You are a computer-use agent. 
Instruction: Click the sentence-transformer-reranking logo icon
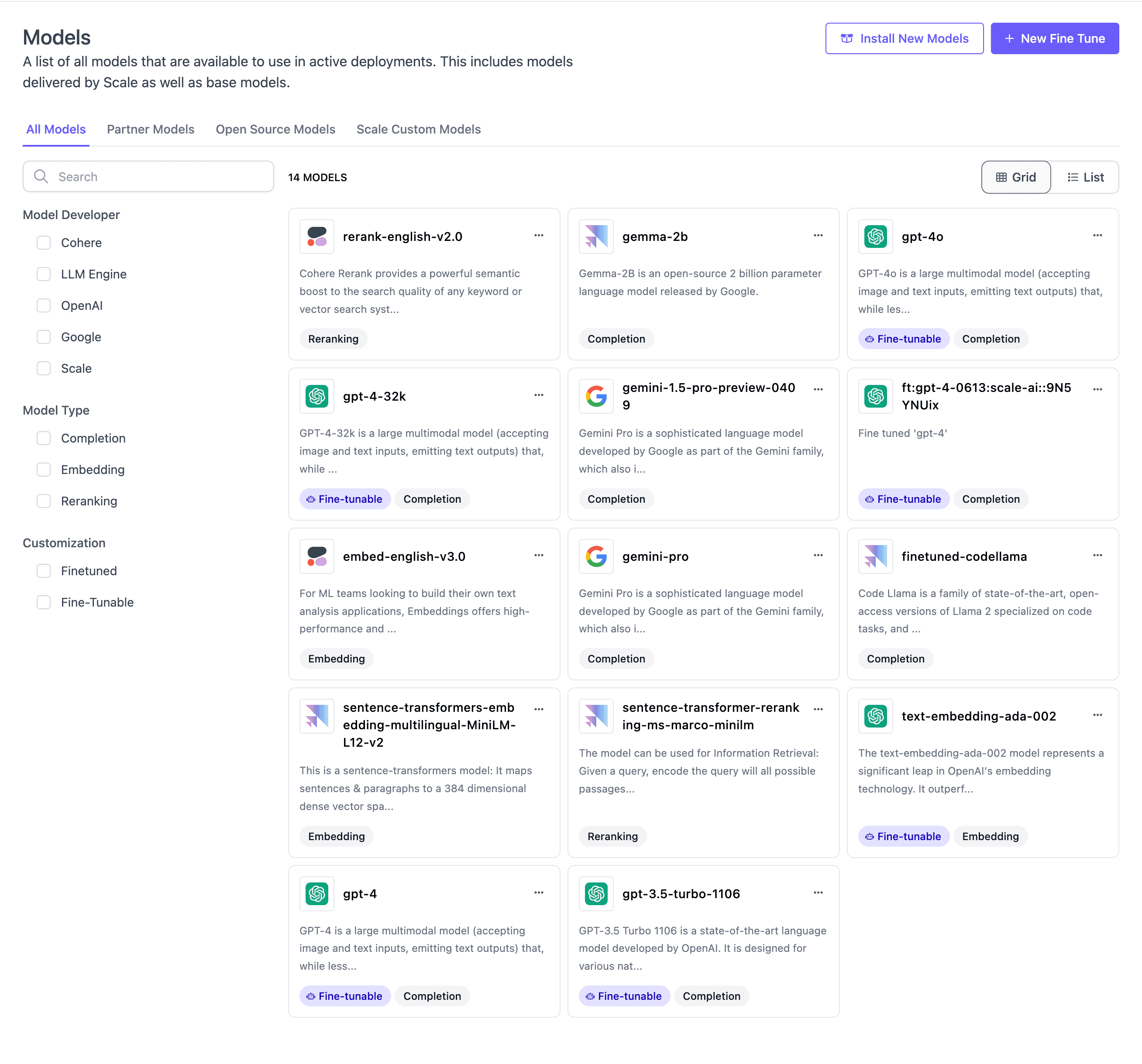596,716
